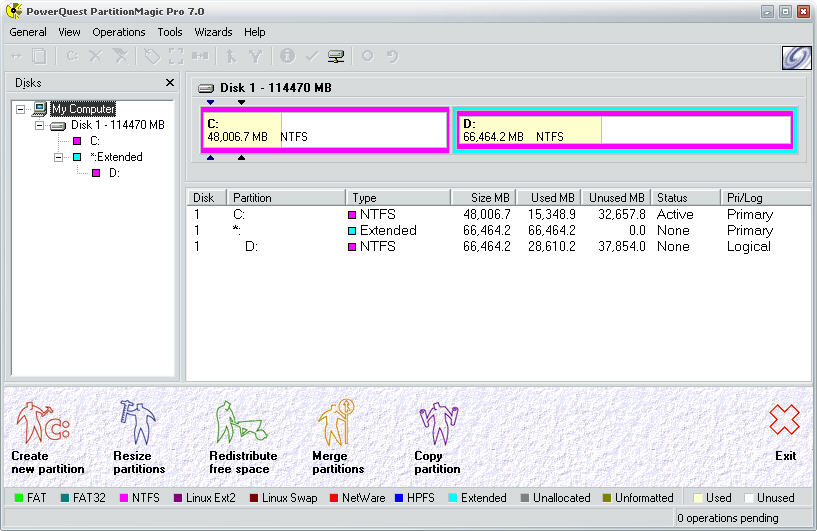Click the undo last change toolbar icon
Screen dimensions: 817x531
tap(392, 56)
